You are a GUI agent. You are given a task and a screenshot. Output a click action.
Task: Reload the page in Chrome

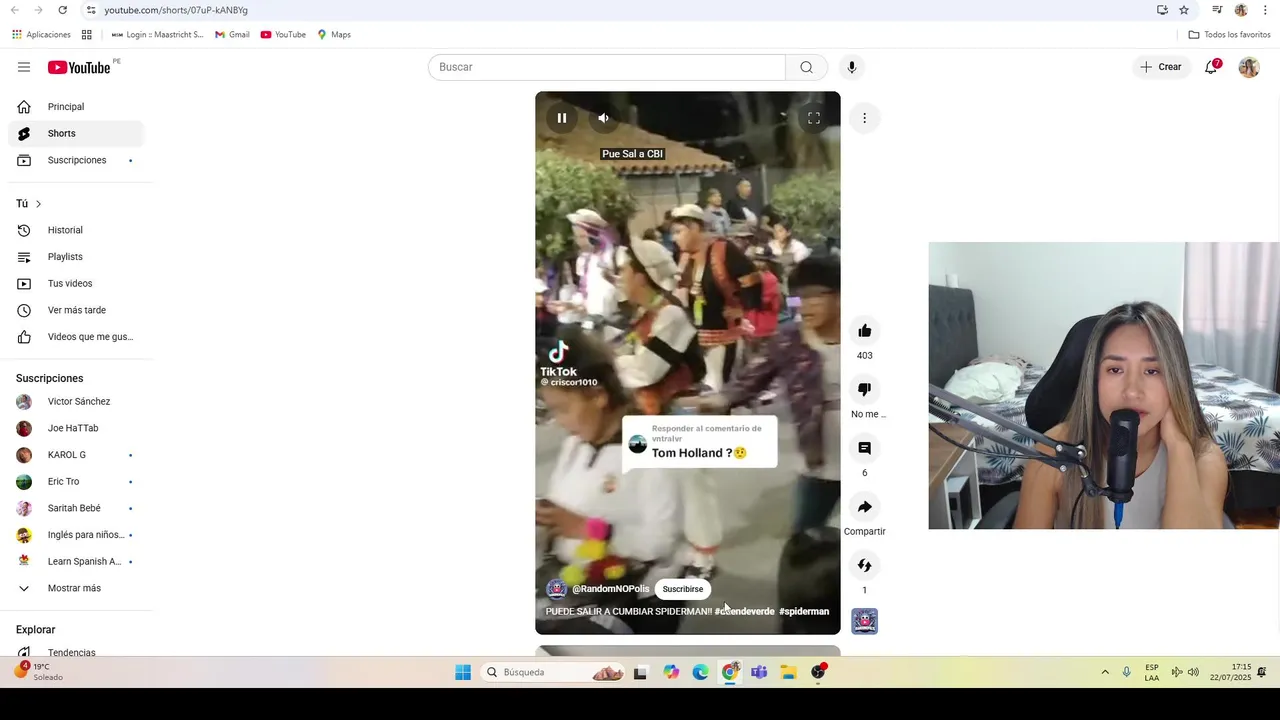(62, 10)
